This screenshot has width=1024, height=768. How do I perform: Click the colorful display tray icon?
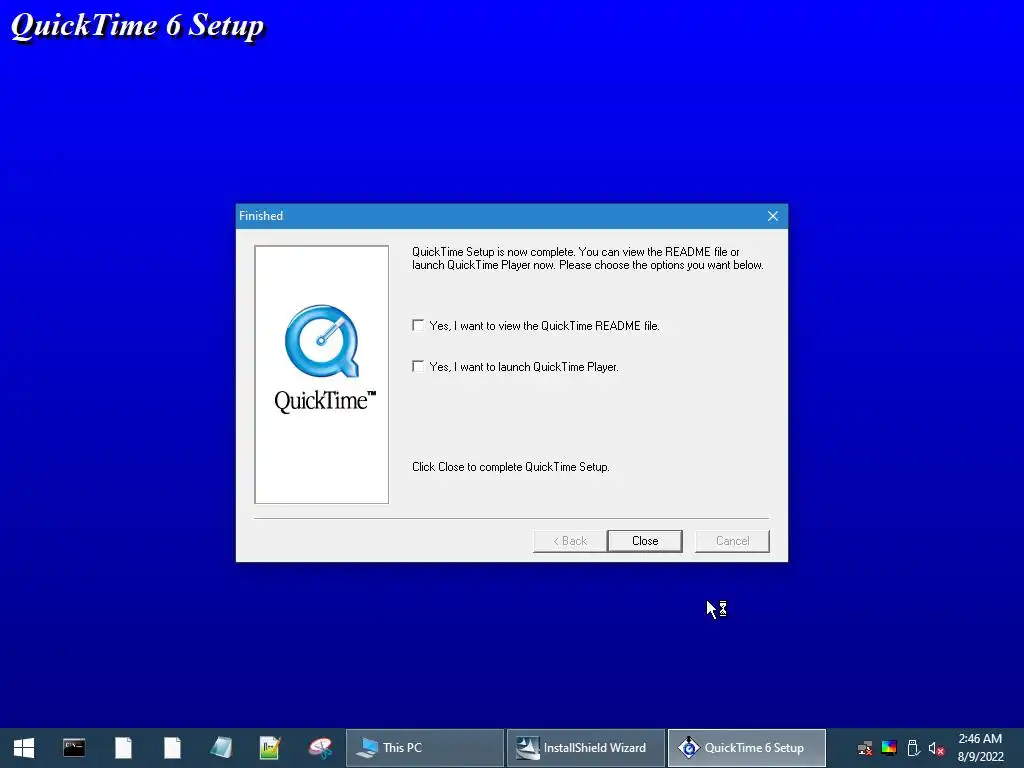tap(889, 748)
